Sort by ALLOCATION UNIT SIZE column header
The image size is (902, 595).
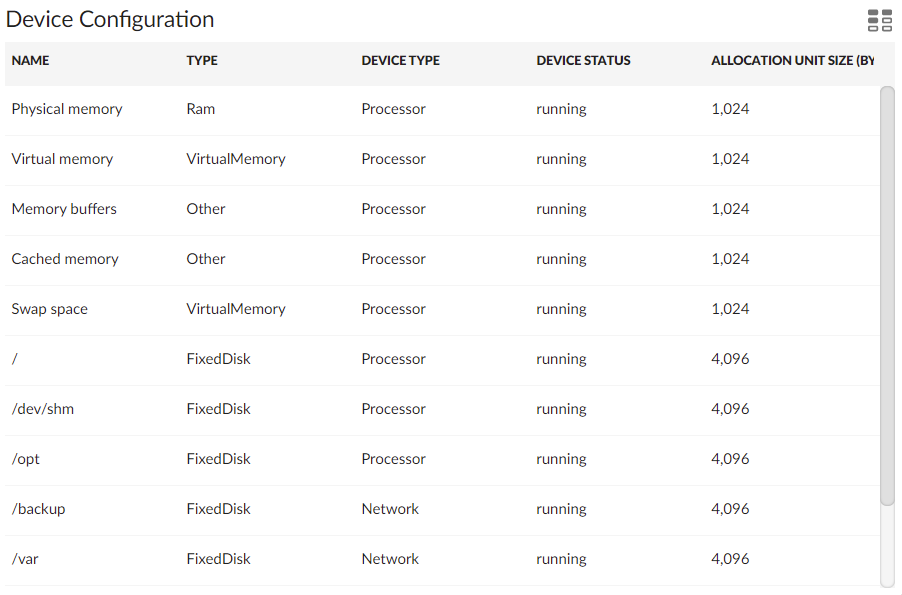click(792, 61)
